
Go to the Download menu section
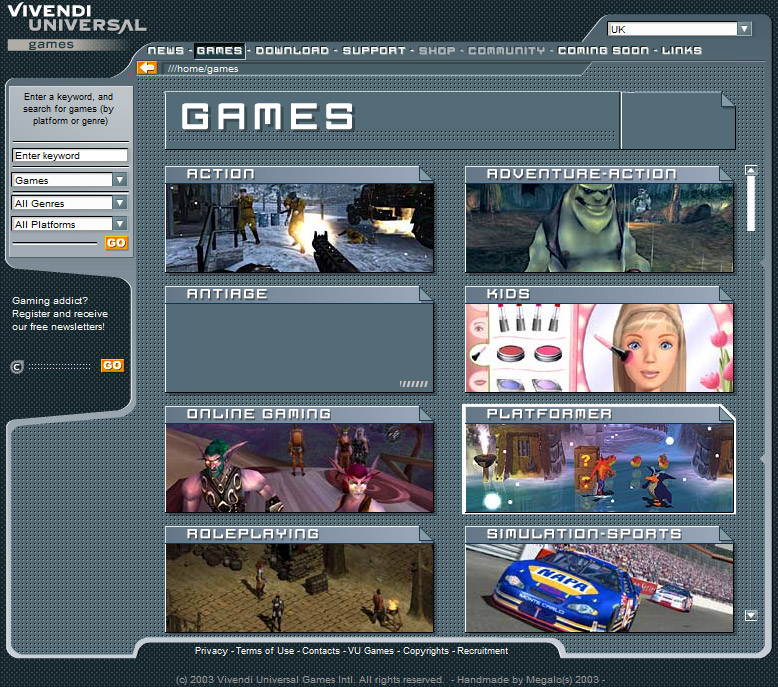pos(291,51)
